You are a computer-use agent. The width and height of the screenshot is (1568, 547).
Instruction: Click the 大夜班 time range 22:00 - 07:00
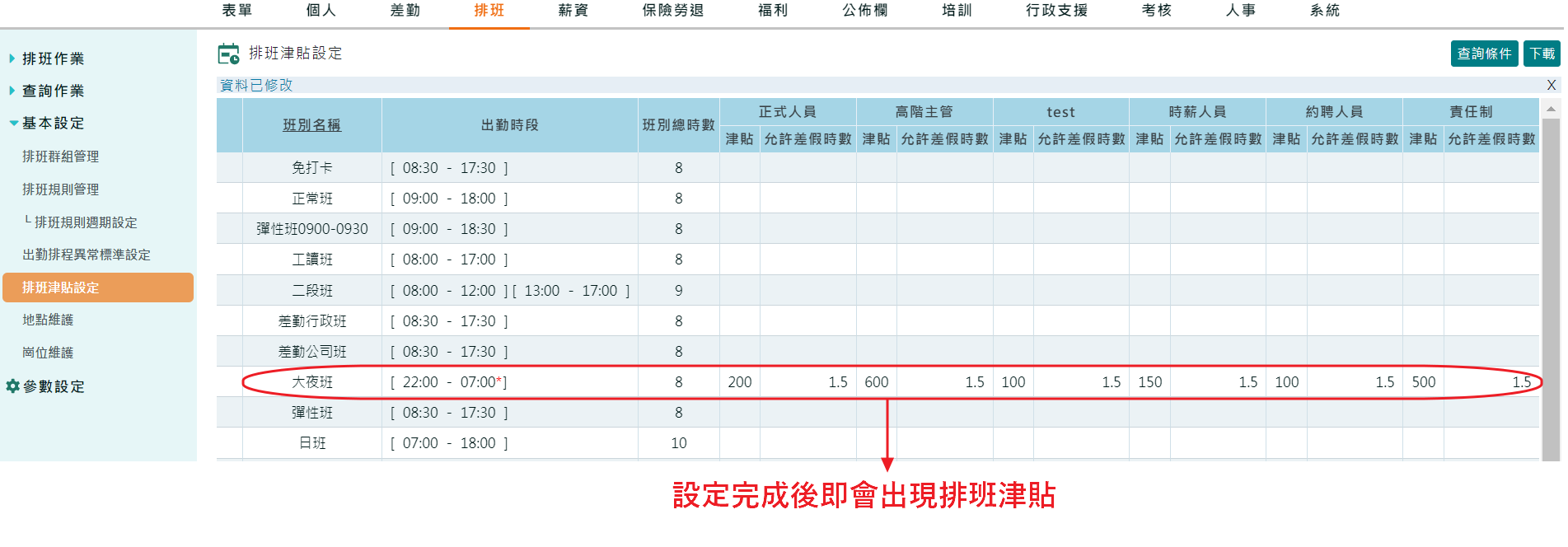point(449,382)
